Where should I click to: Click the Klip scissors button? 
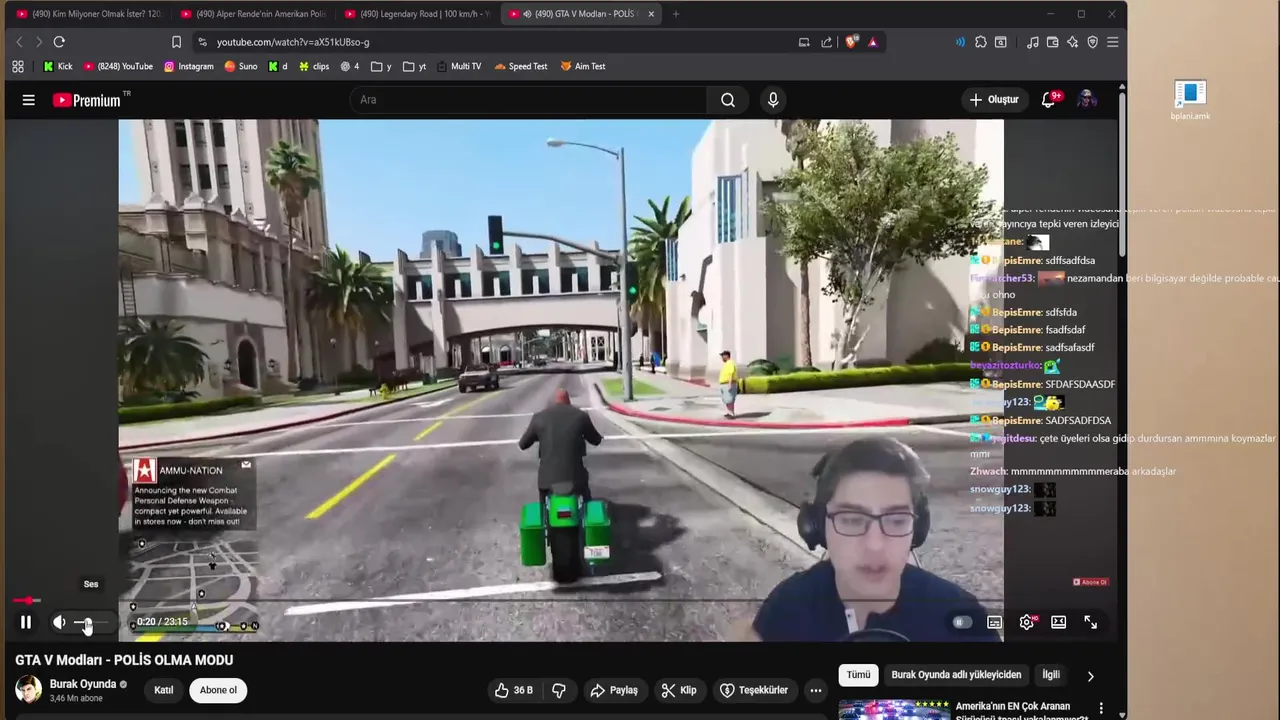(x=679, y=690)
